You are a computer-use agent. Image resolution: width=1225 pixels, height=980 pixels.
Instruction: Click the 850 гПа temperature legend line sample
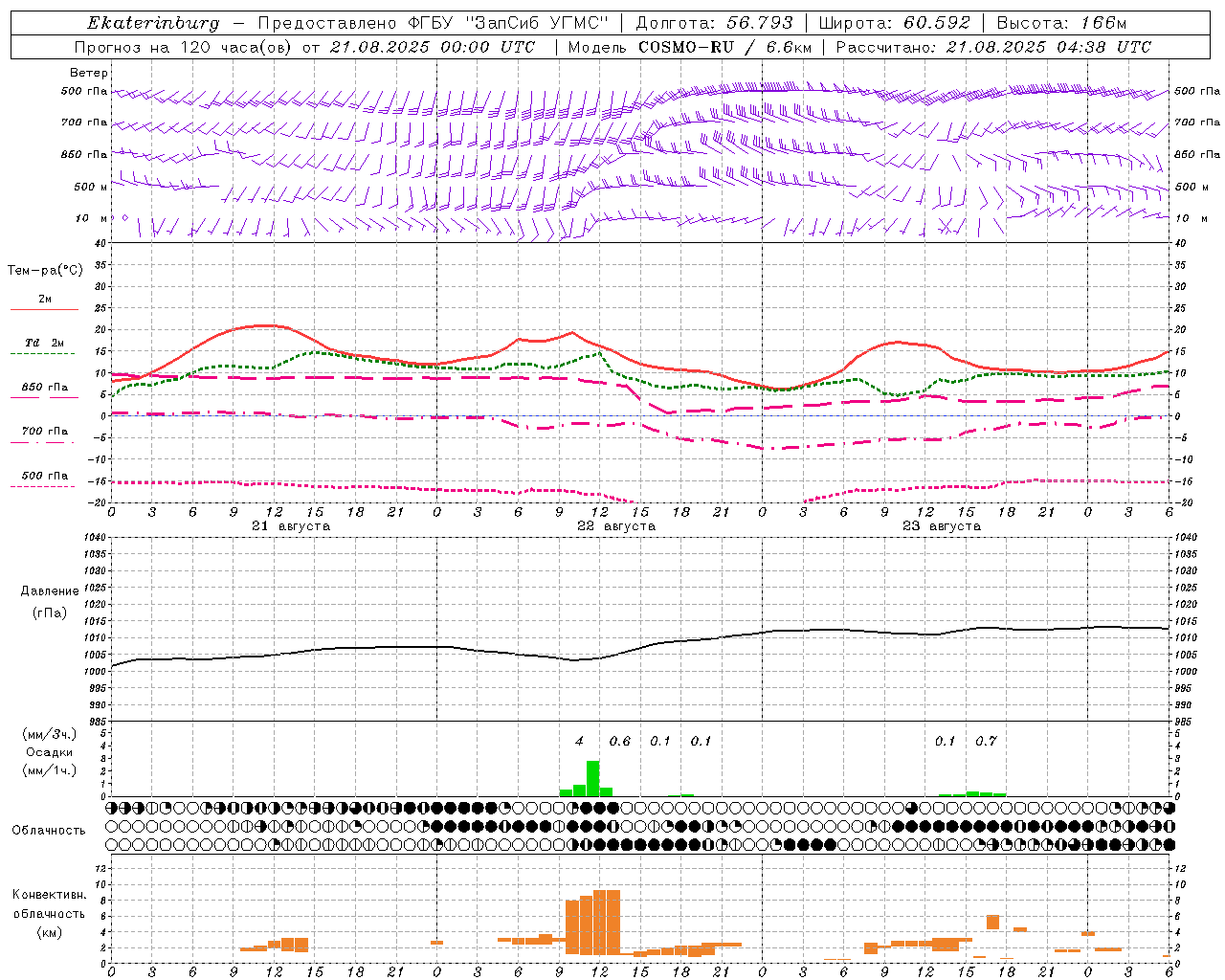44,398
